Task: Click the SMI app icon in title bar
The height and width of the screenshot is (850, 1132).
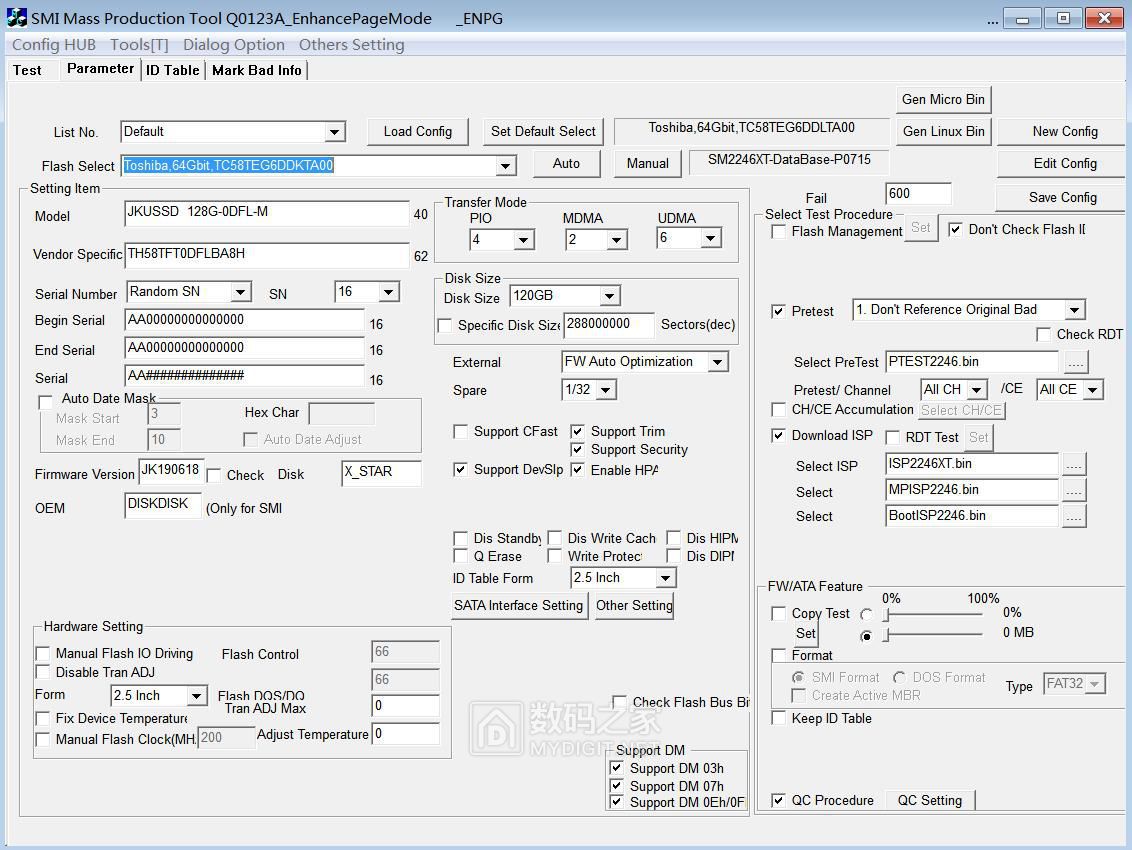Action: click(17, 18)
